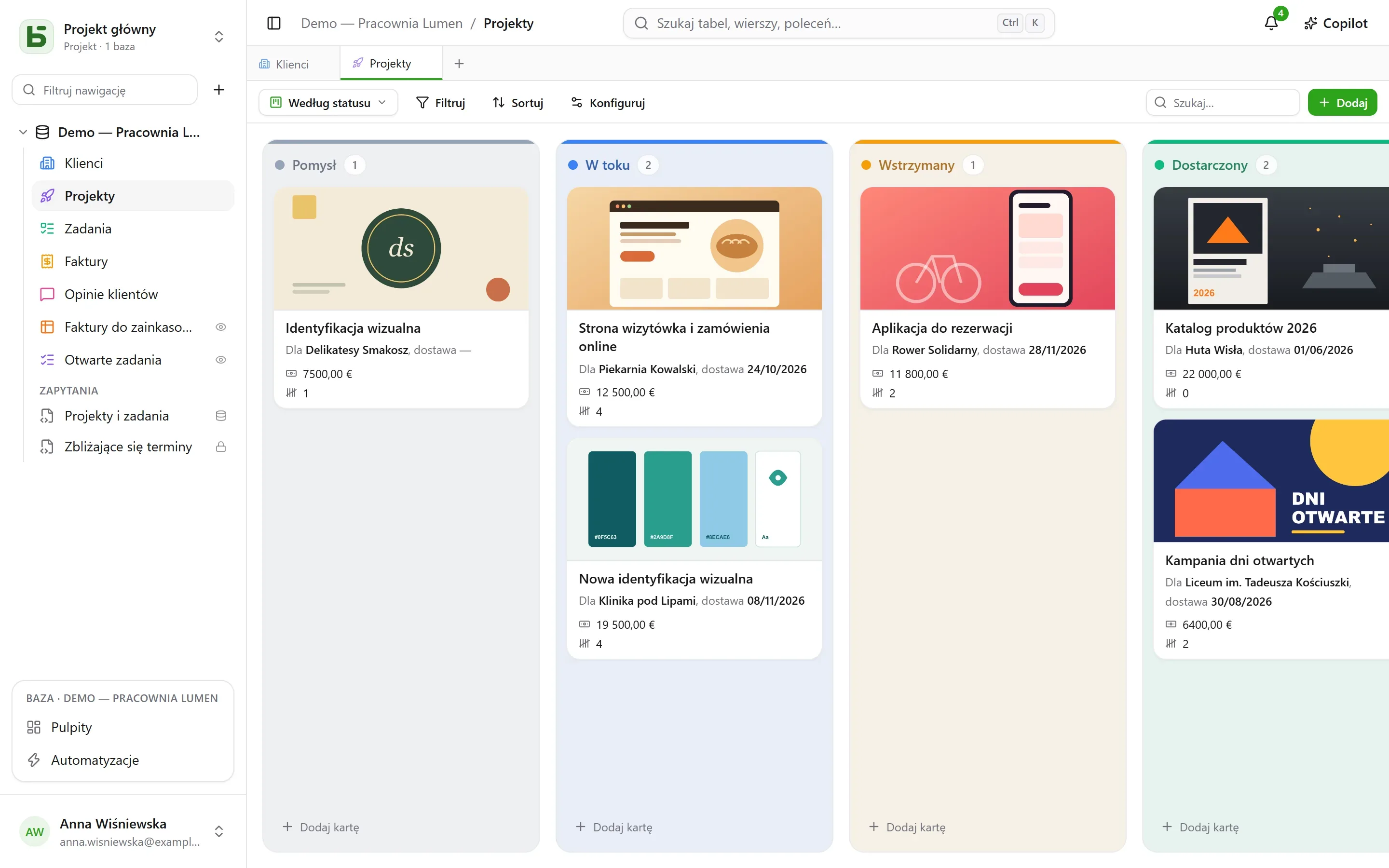Toggle the sidebar panel icon
The width and height of the screenshot is (1389, 868).
click(x=274, y=24)
